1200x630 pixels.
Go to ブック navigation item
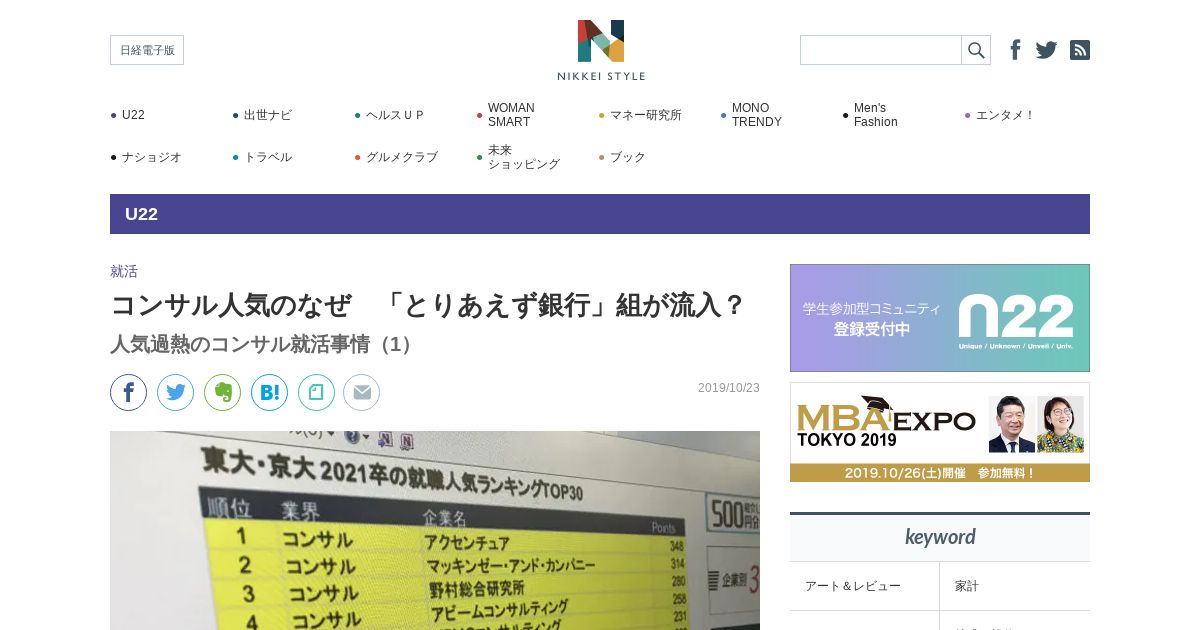(x=627, y=157)
